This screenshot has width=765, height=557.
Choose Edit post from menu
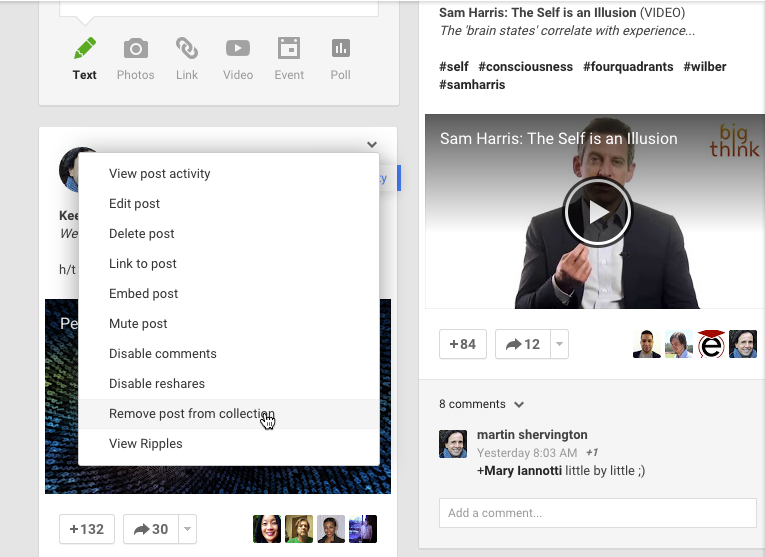pos(229,203)
